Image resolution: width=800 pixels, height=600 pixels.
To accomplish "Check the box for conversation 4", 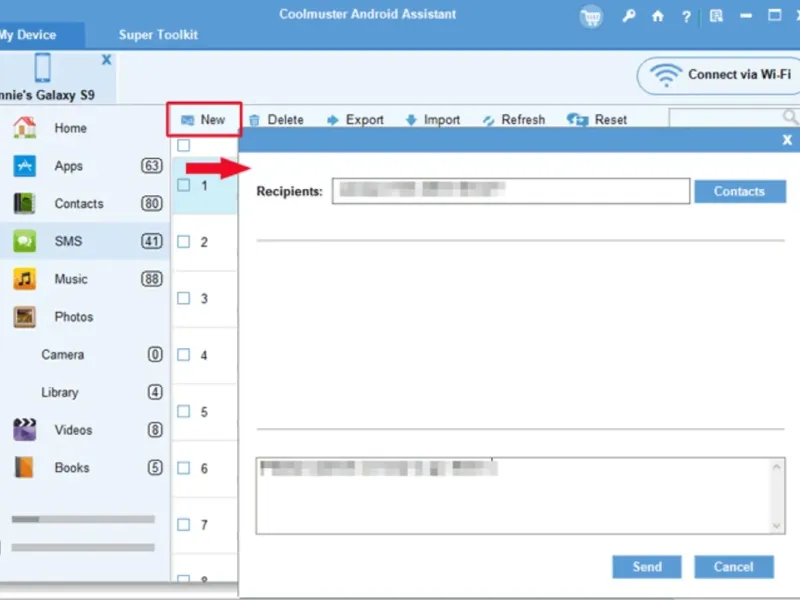I will click(184, 355).
